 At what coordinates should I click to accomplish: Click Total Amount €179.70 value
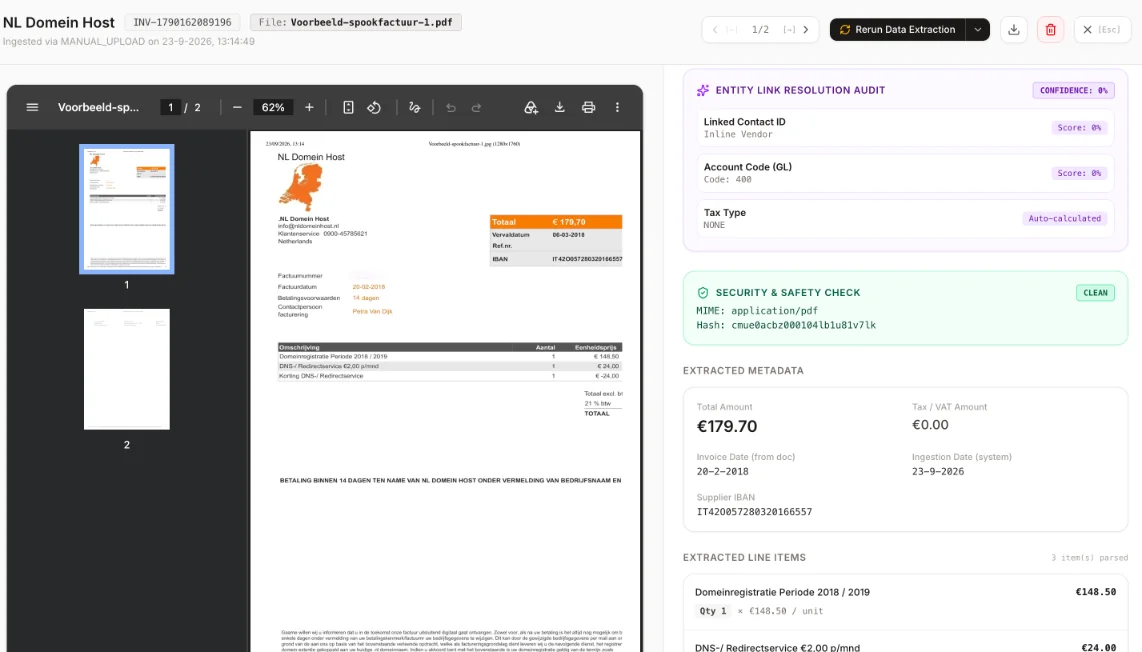coord(727,426)
